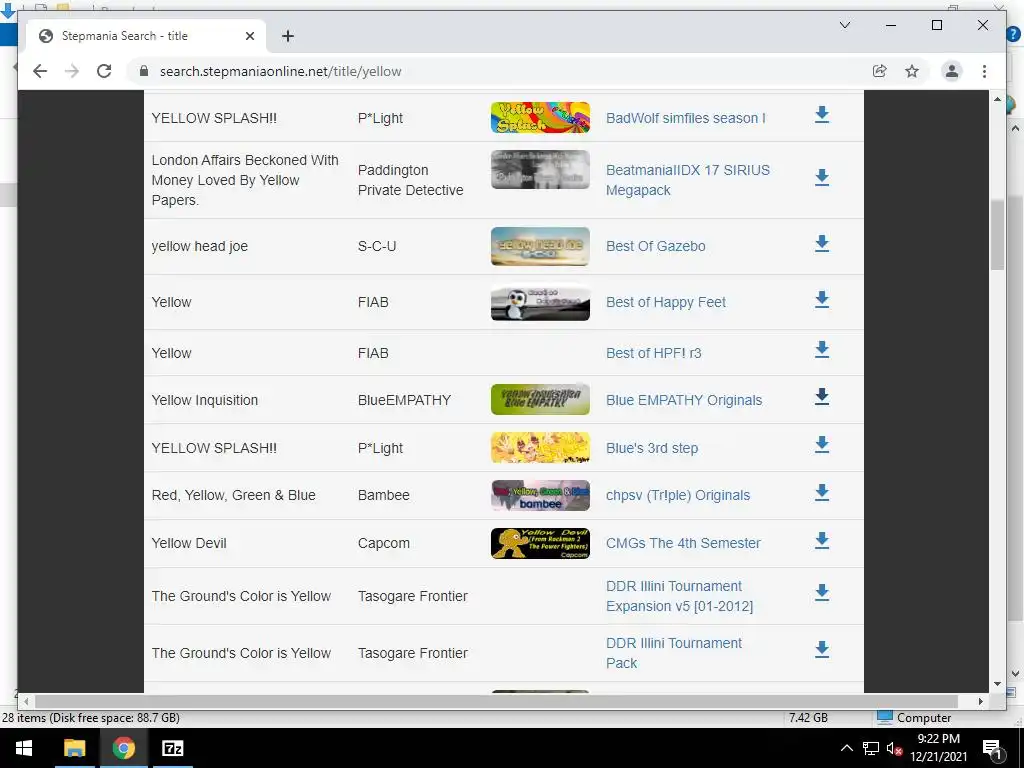Click the Bambee banner thumbnail
This screenshot has width=1024, height=768.
pyautogui.click(x=540, y=495)
